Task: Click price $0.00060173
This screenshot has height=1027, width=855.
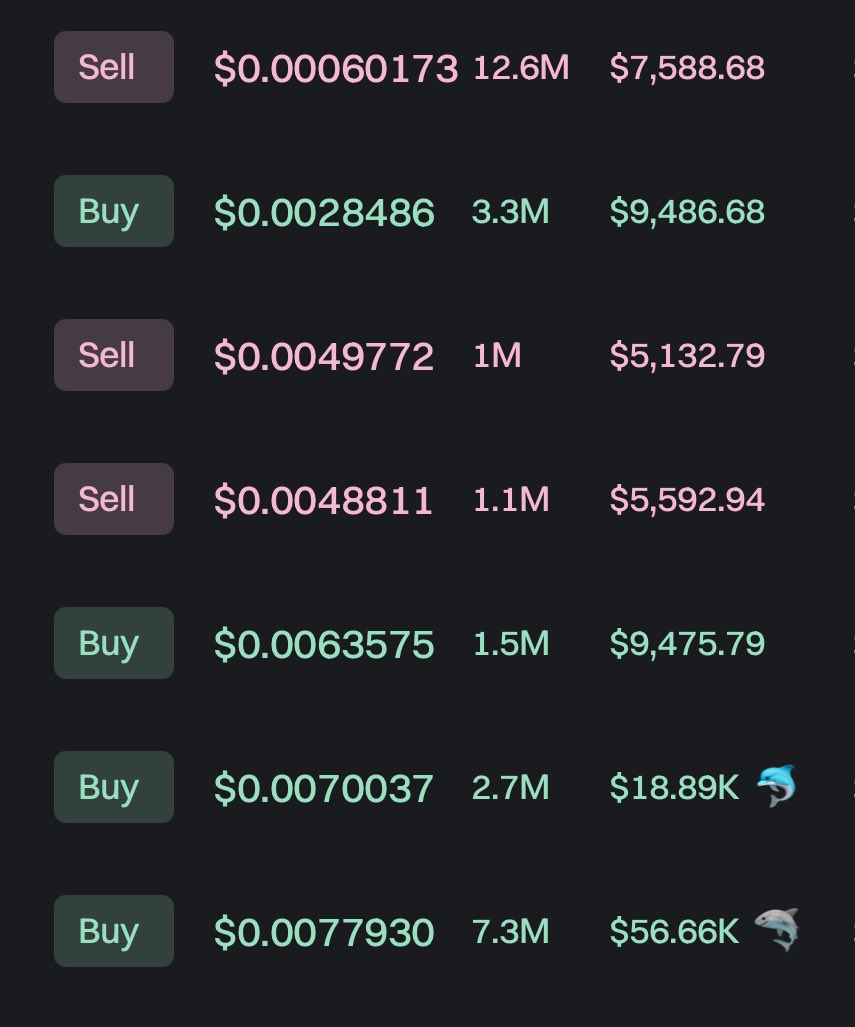Action: point(336,69)
